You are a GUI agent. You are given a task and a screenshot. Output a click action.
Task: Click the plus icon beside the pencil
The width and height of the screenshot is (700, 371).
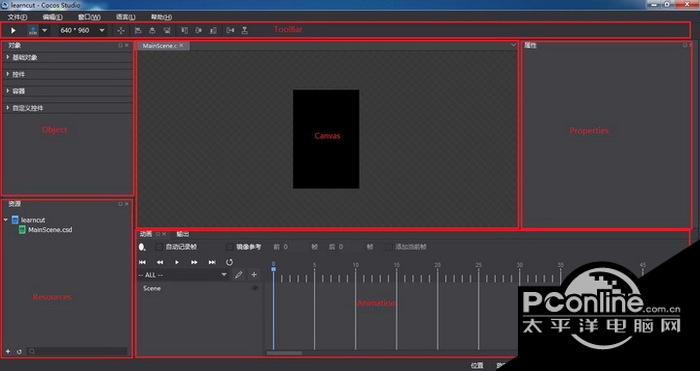click(x=254, y=275)
